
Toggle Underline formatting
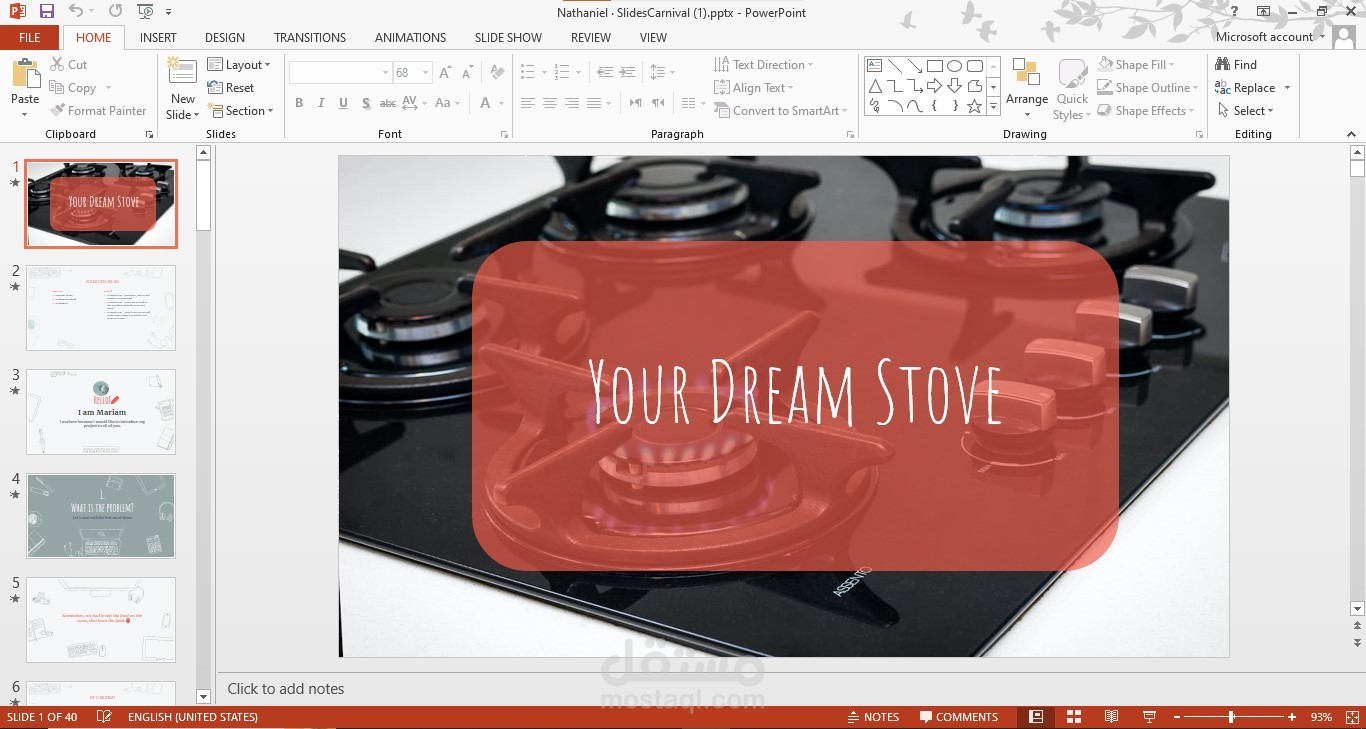coord(343,103)
